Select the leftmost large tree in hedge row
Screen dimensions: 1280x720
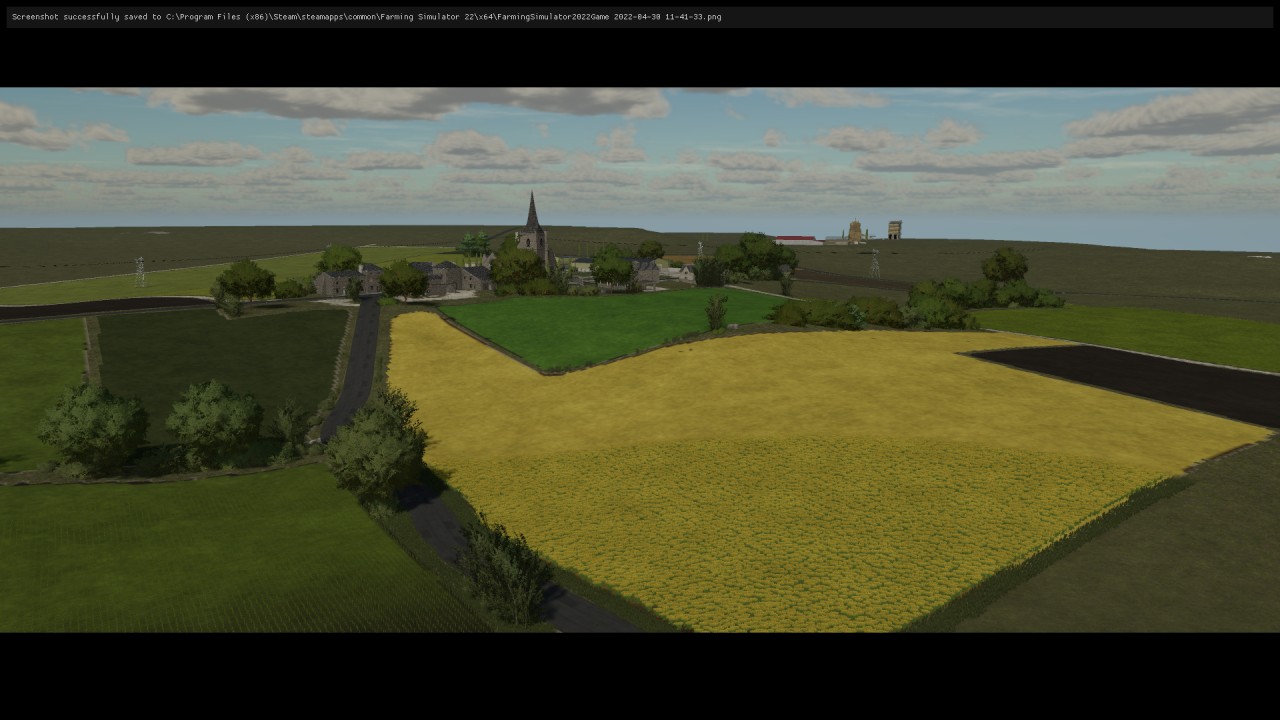point(92,427)
